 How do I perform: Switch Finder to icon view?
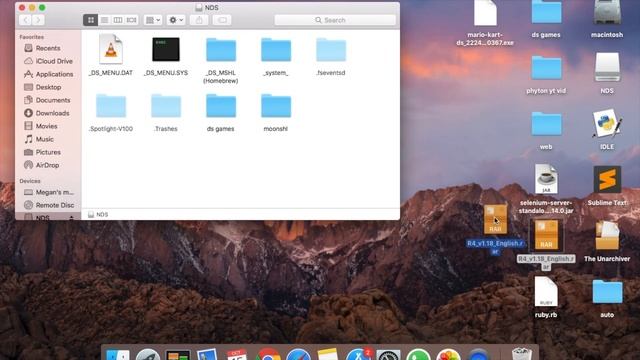(x=91, y=20)
